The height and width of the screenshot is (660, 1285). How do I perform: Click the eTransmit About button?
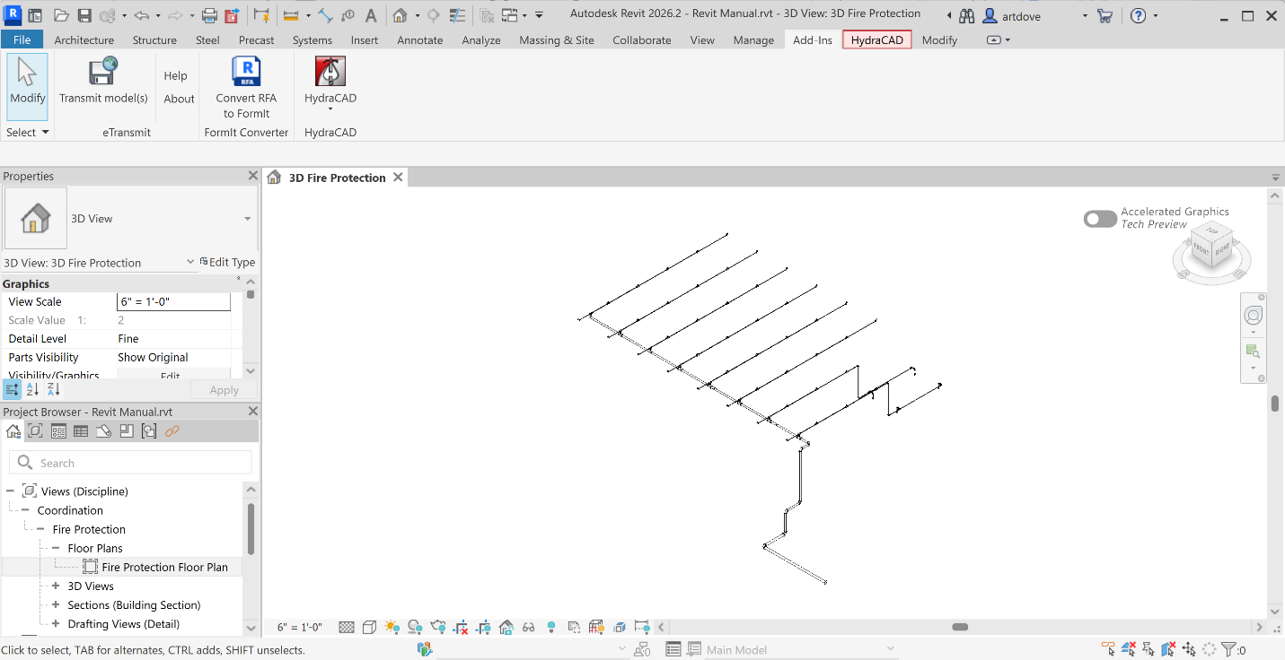point(179,99)
